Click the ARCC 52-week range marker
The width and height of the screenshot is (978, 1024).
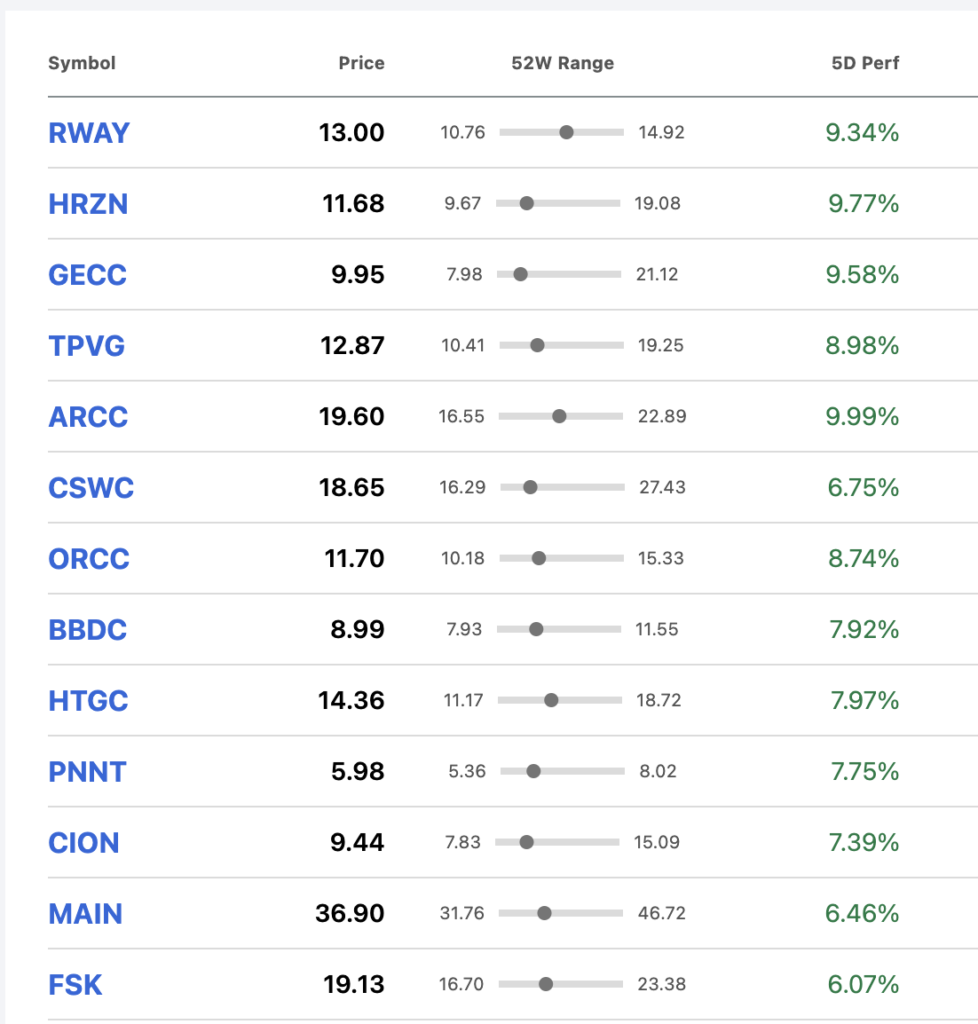(560, 417)
